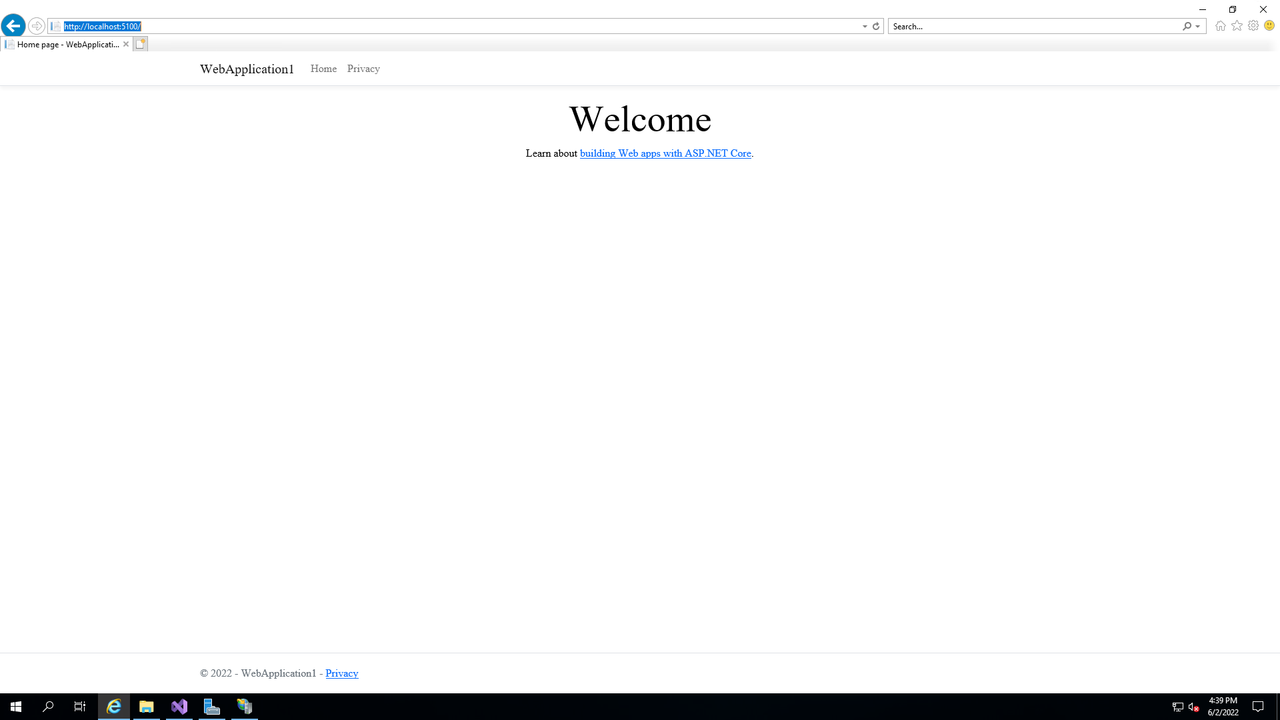Open Favorites with the star icon
1280x720 pixels.
click(x=1237, y=26)
